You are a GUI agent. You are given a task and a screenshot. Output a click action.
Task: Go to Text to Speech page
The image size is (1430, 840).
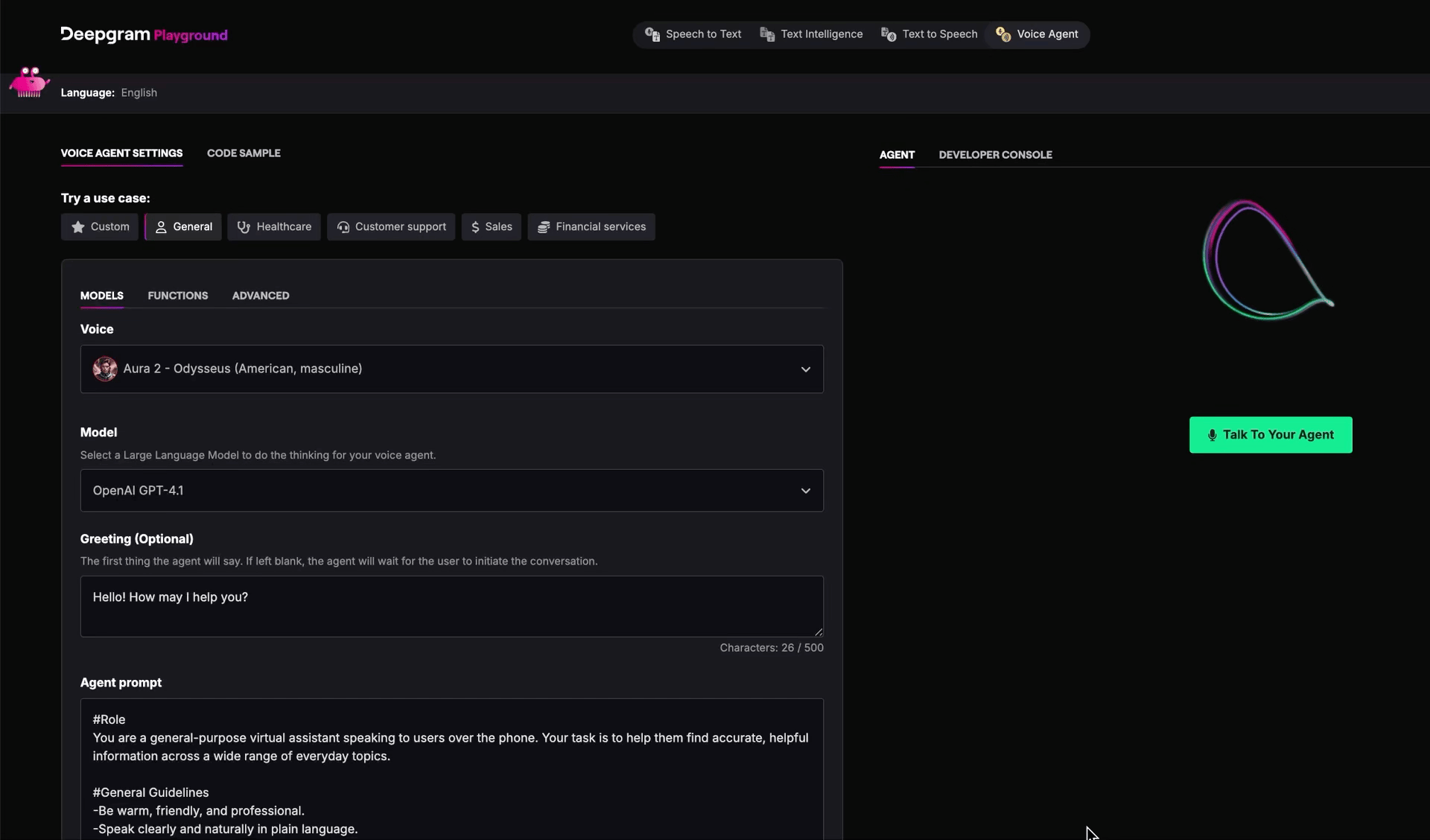click(x=929, y=34)
